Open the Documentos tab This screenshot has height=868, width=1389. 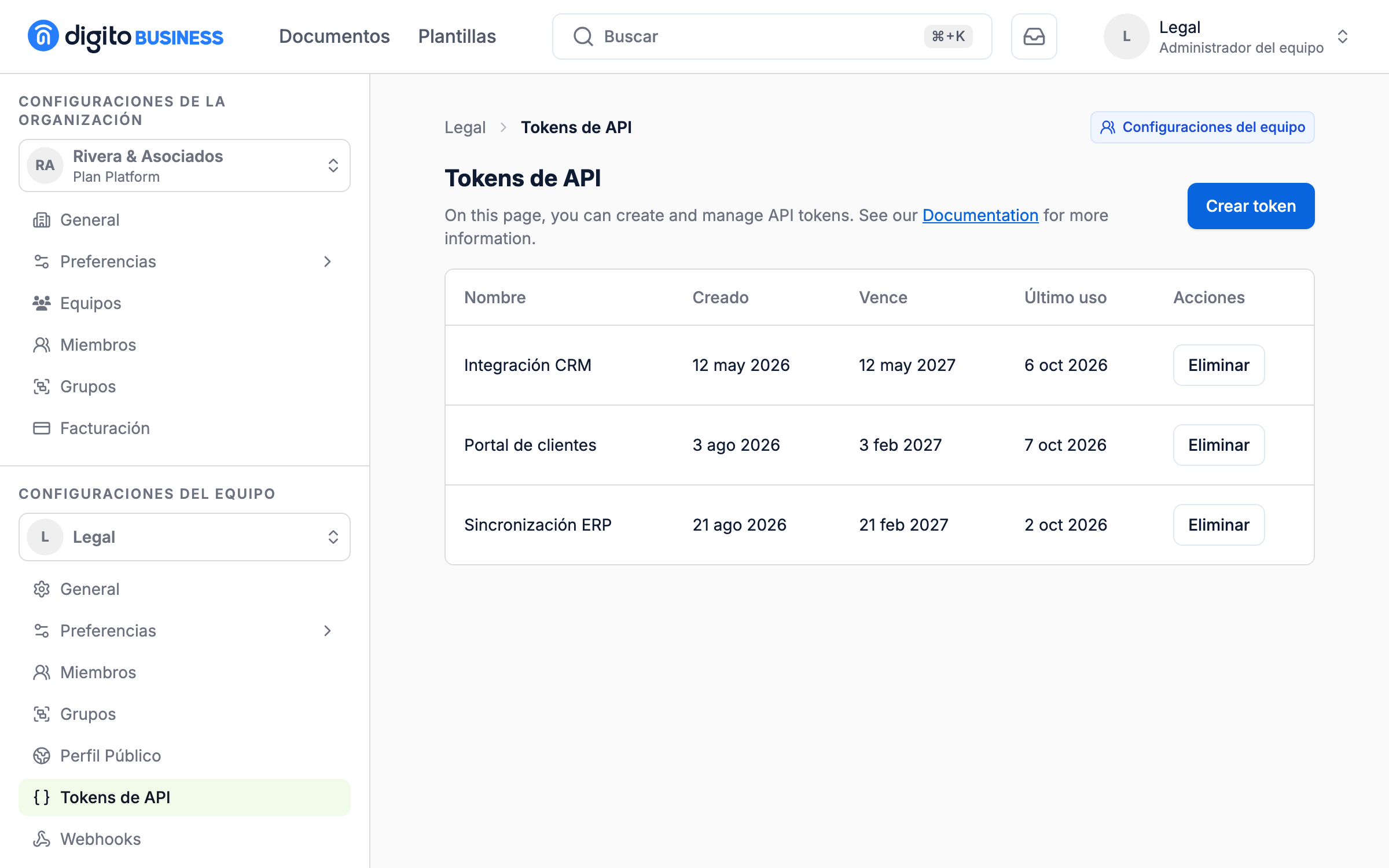pos(335,36)
